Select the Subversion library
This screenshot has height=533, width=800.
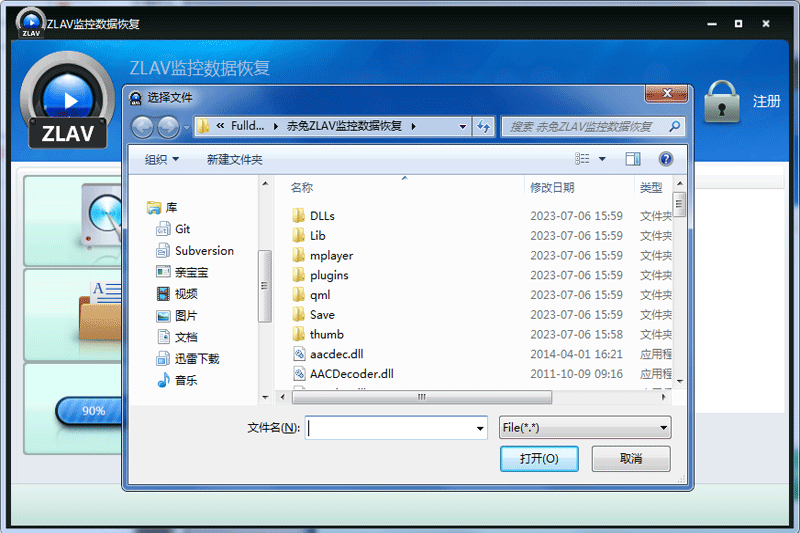pos(195,250)
